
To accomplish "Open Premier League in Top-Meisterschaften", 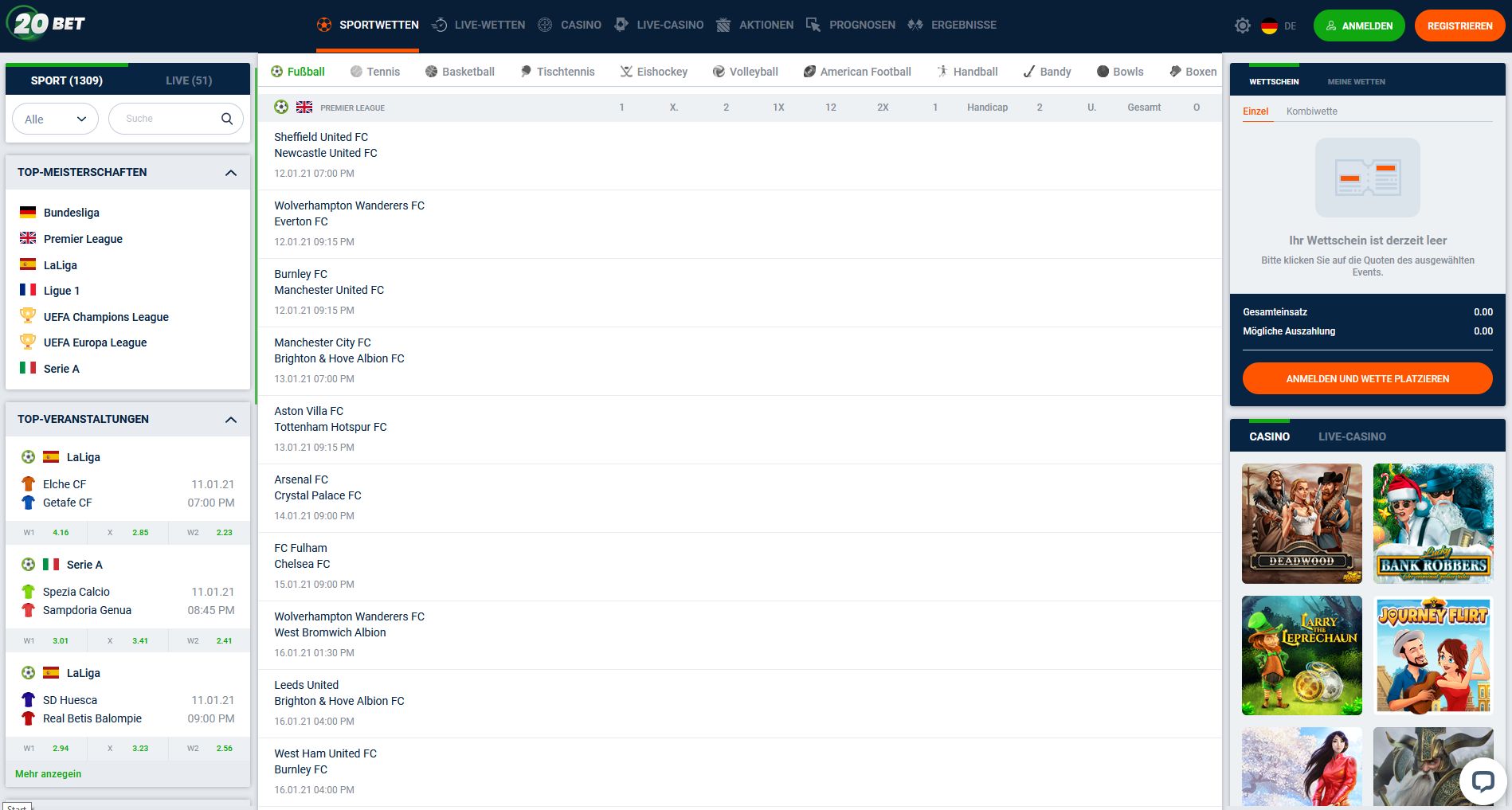I will click(x=83, y=239).
